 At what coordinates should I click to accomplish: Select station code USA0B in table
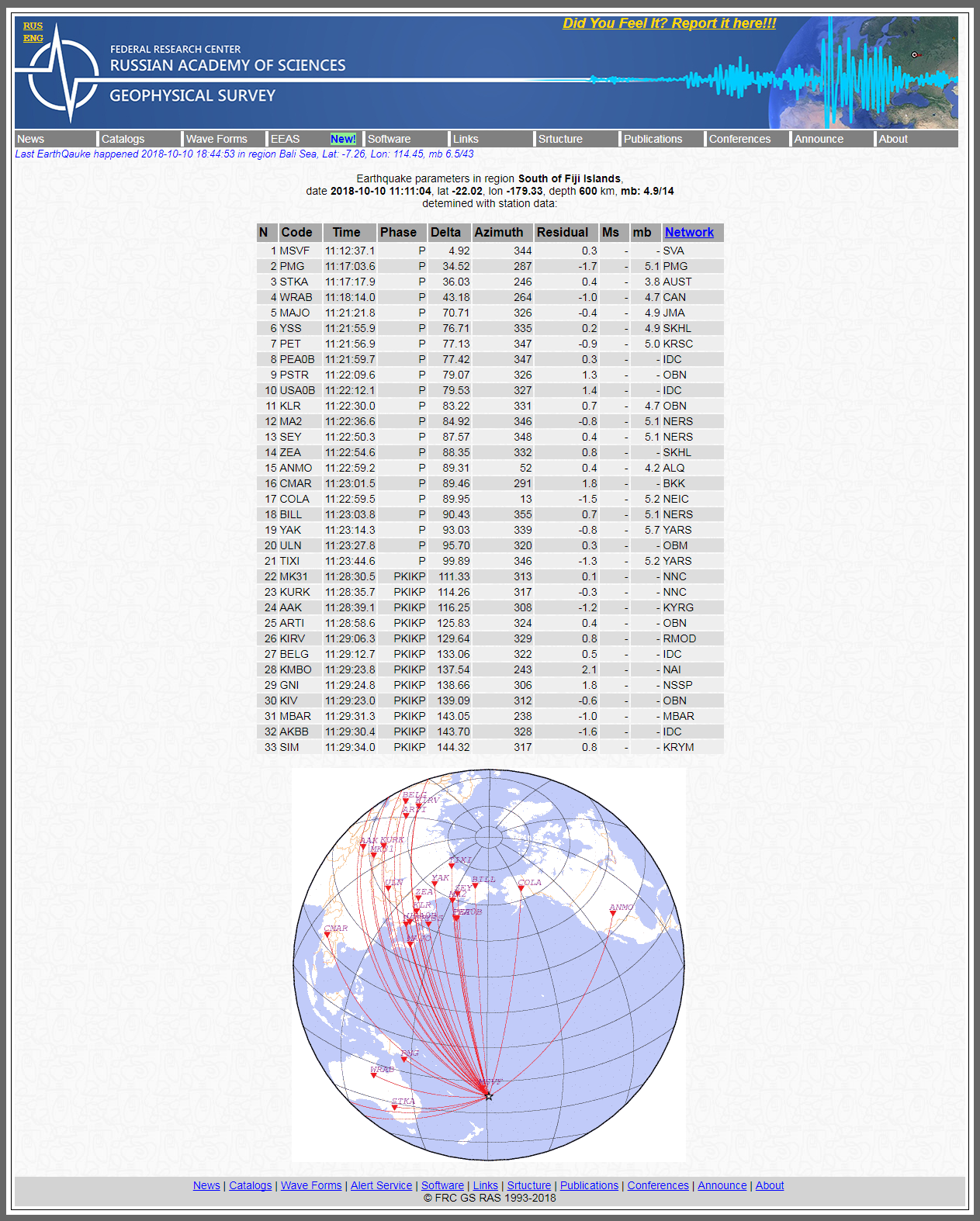tap(297, 390)
